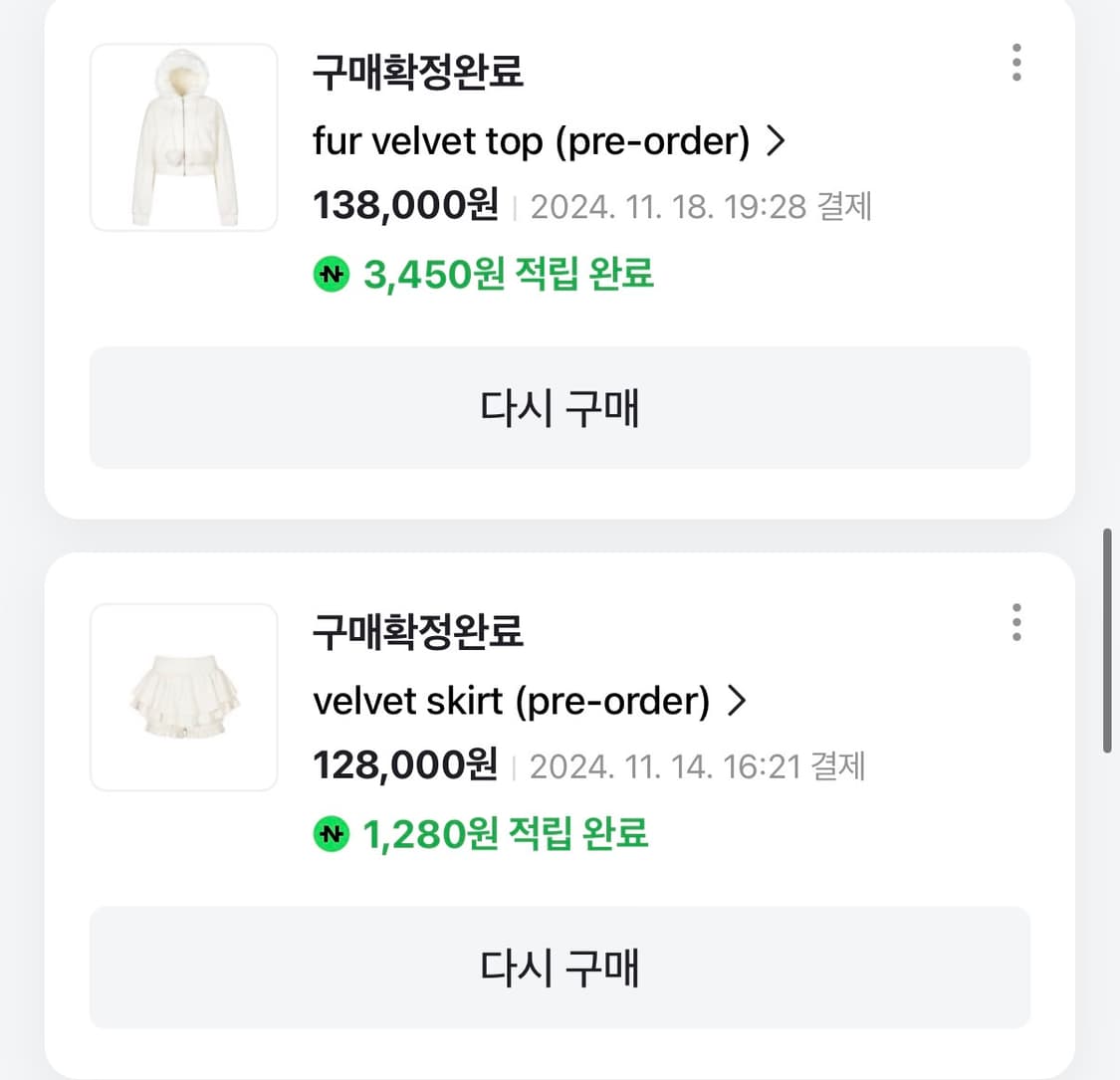Image resolution: width=1120 pixels, height=1080 pixels.
Task: Open the velvet skirt product thumbnail
Action: [x=183, y=696]
